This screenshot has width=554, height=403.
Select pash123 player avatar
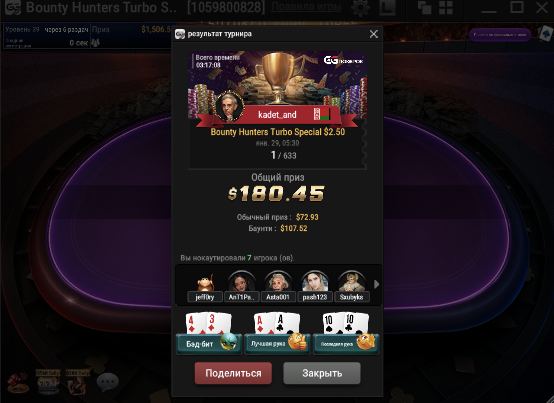tap(315, 286)
